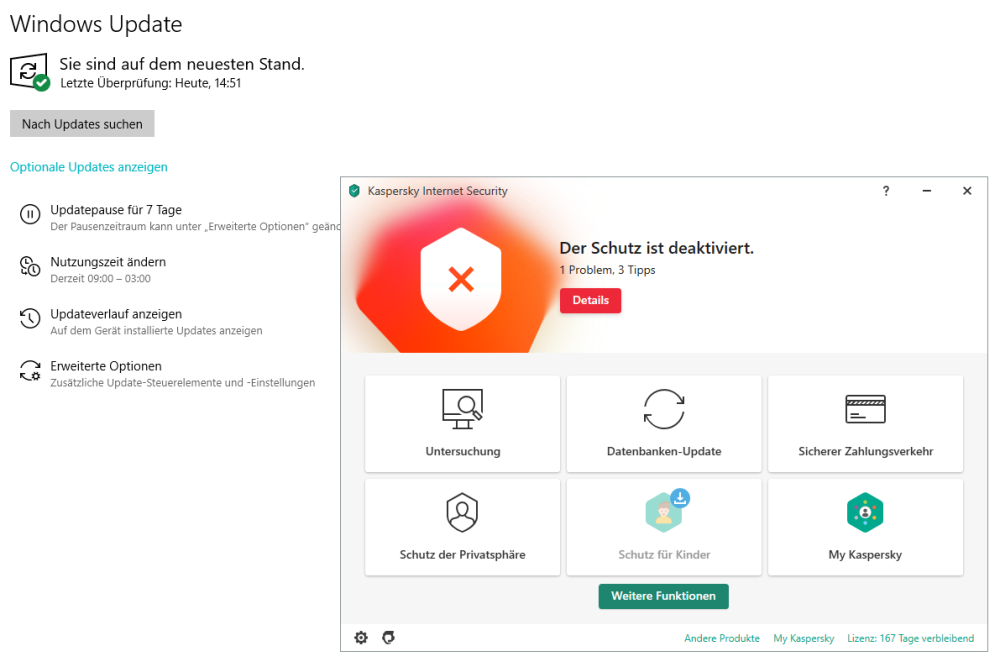
Task: Select Erweiterte Optionen entry
Action: [106, 367]
